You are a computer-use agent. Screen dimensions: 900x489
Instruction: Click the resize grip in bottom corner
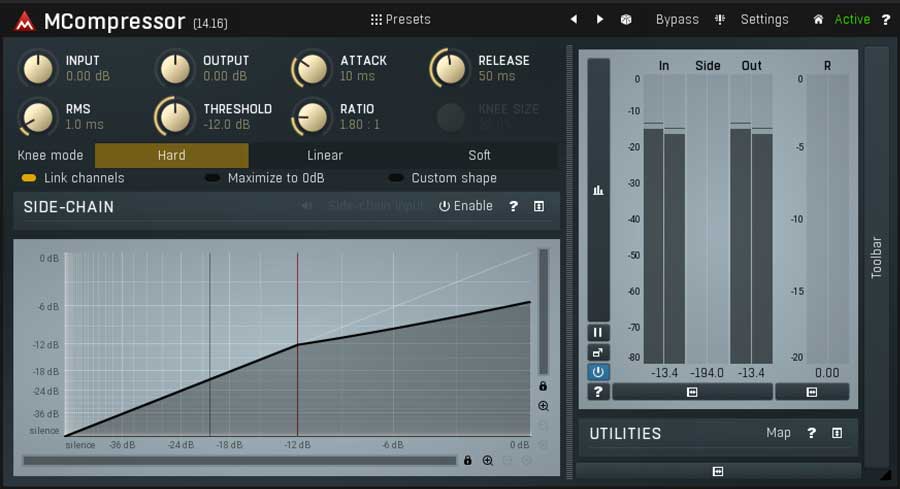tap(886, 475)
